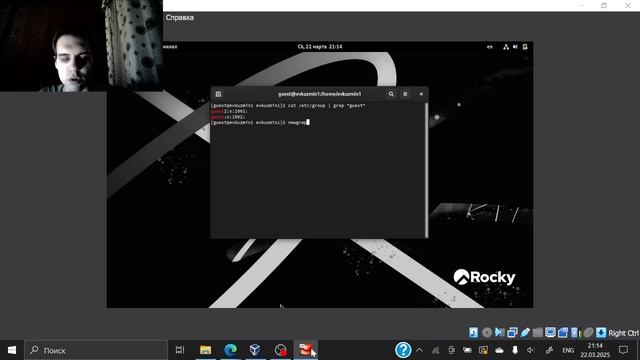The image size is (640, 360).
Task: Open the 'en' keyboard layout indicator
Action: 489,47
